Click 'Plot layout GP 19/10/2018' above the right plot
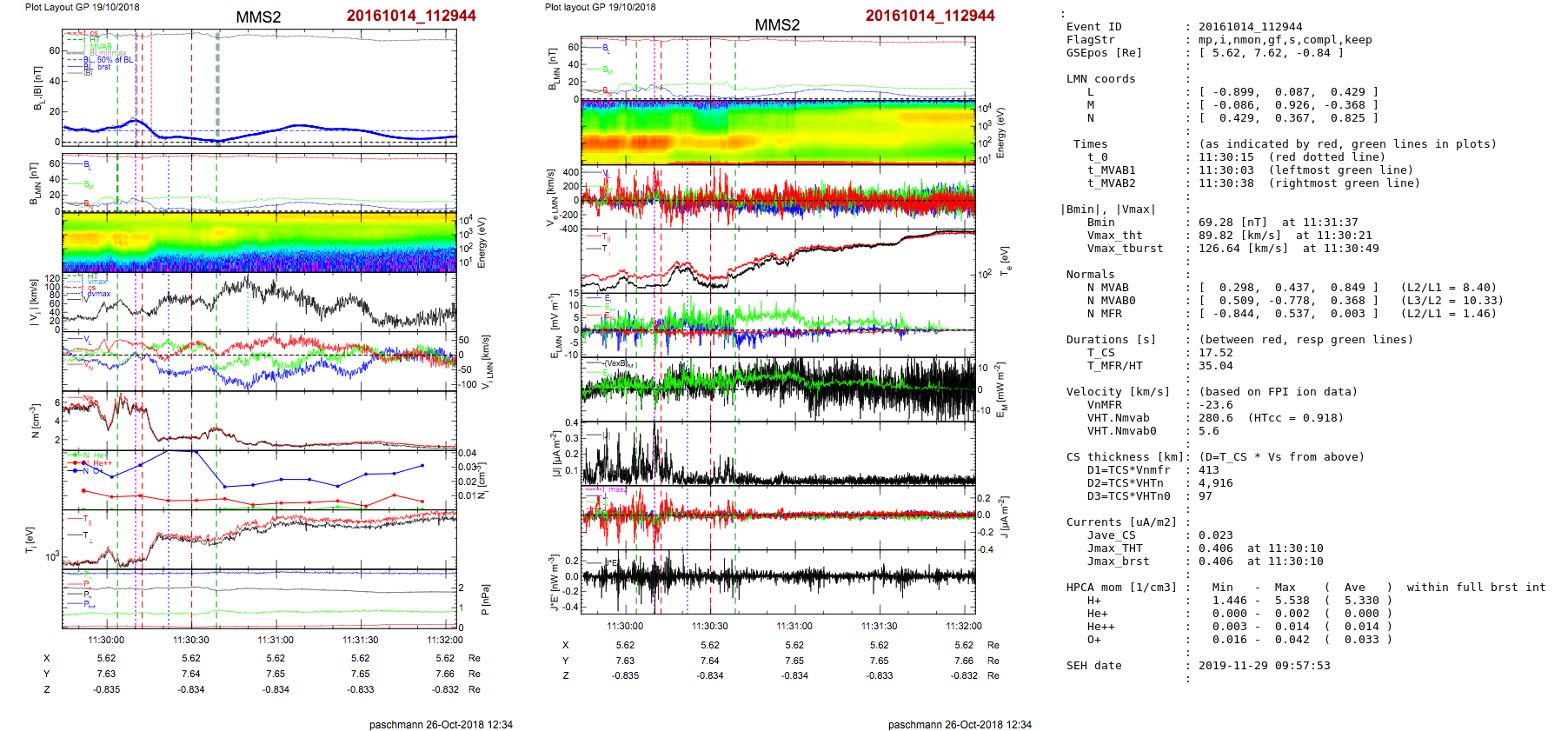This screenshot has width=1568, height=731. [x=600, y=7]
